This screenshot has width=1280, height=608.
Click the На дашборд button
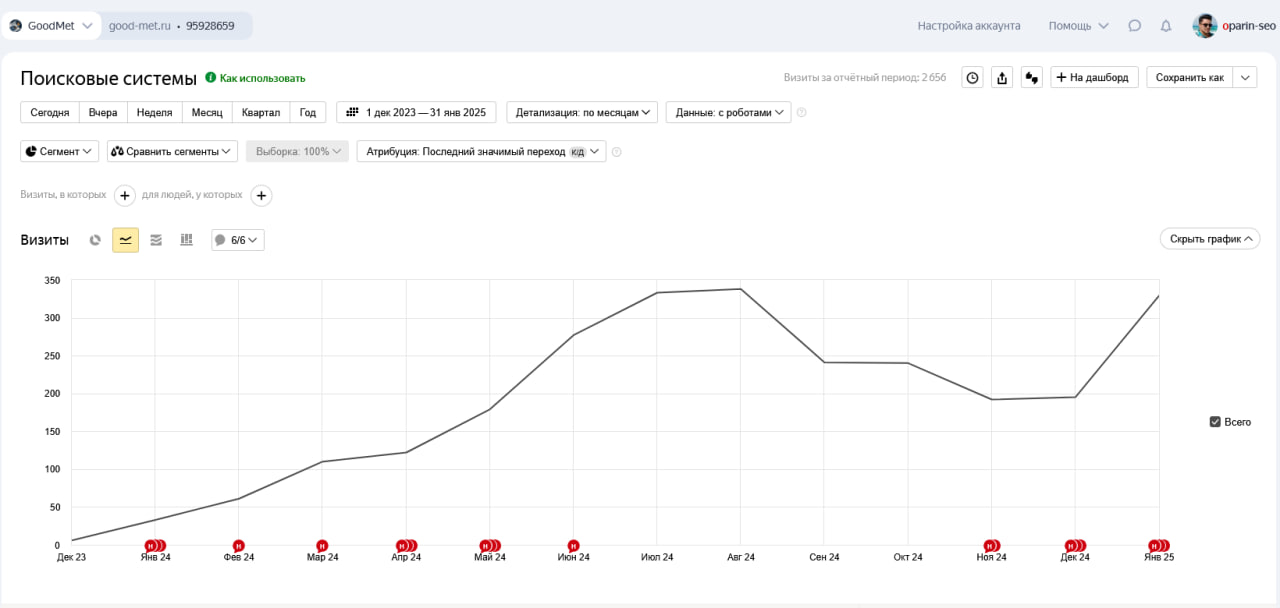(1093, 76)
